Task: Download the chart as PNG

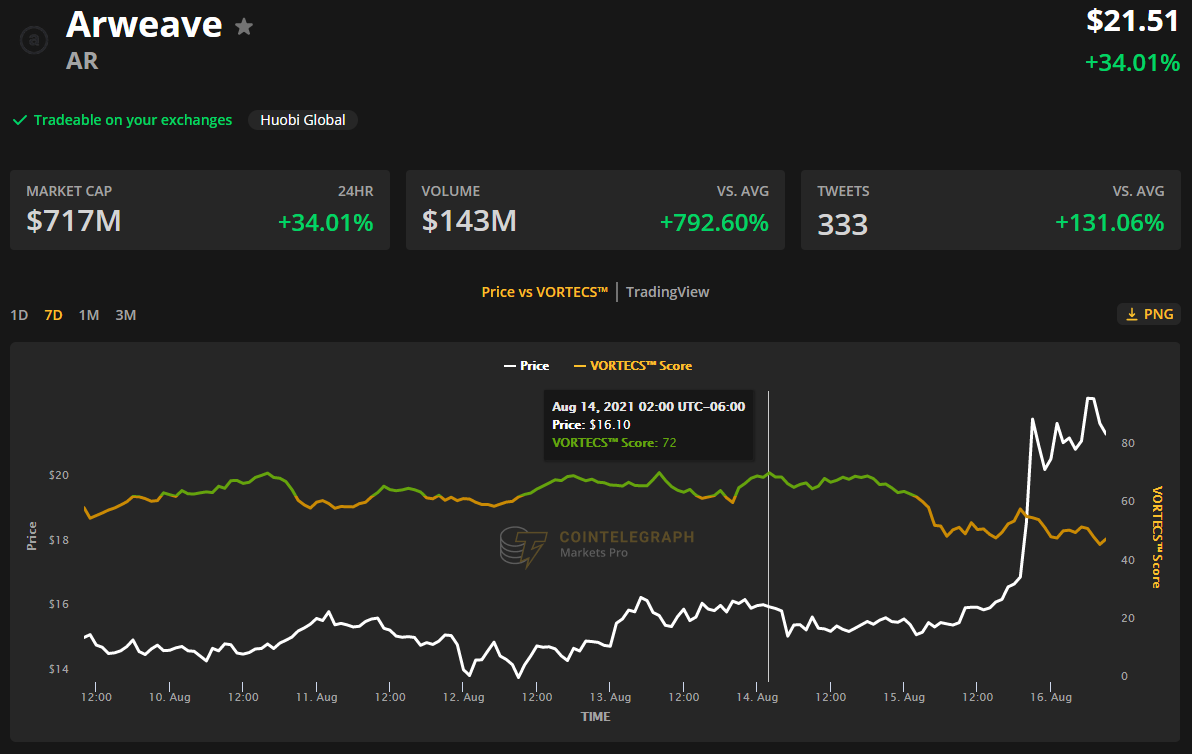Action: pos(1149,314)
